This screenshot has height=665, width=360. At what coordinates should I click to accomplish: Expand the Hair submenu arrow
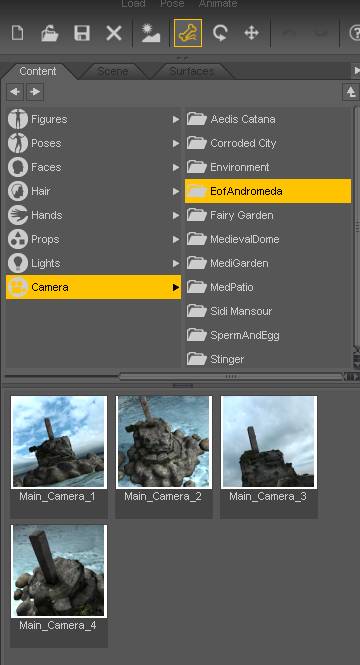point(176,191)
